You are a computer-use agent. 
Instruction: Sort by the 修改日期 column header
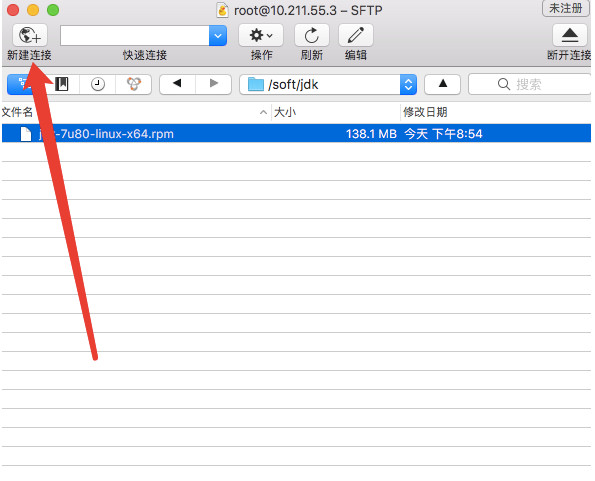425,112
